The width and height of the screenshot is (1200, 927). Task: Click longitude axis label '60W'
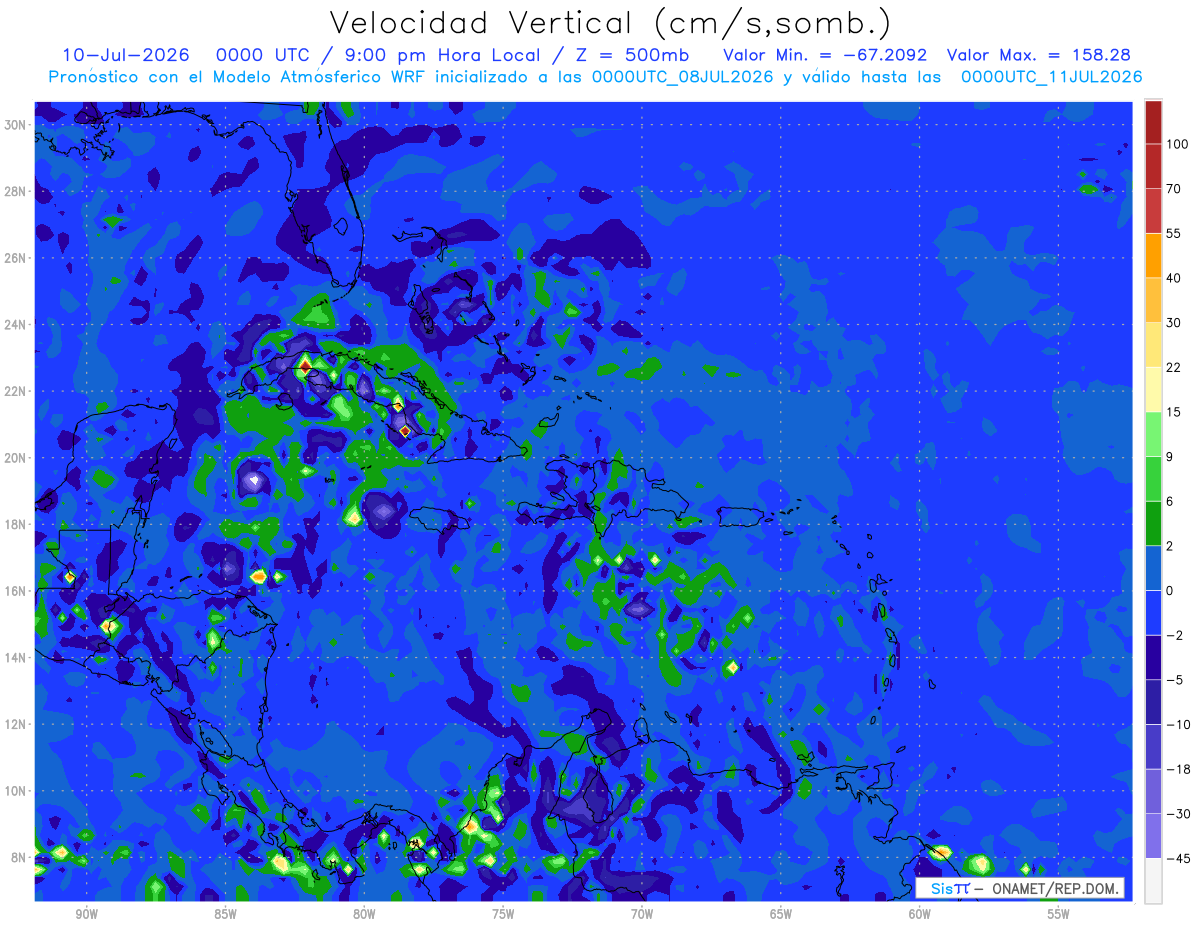click(920, 914)
